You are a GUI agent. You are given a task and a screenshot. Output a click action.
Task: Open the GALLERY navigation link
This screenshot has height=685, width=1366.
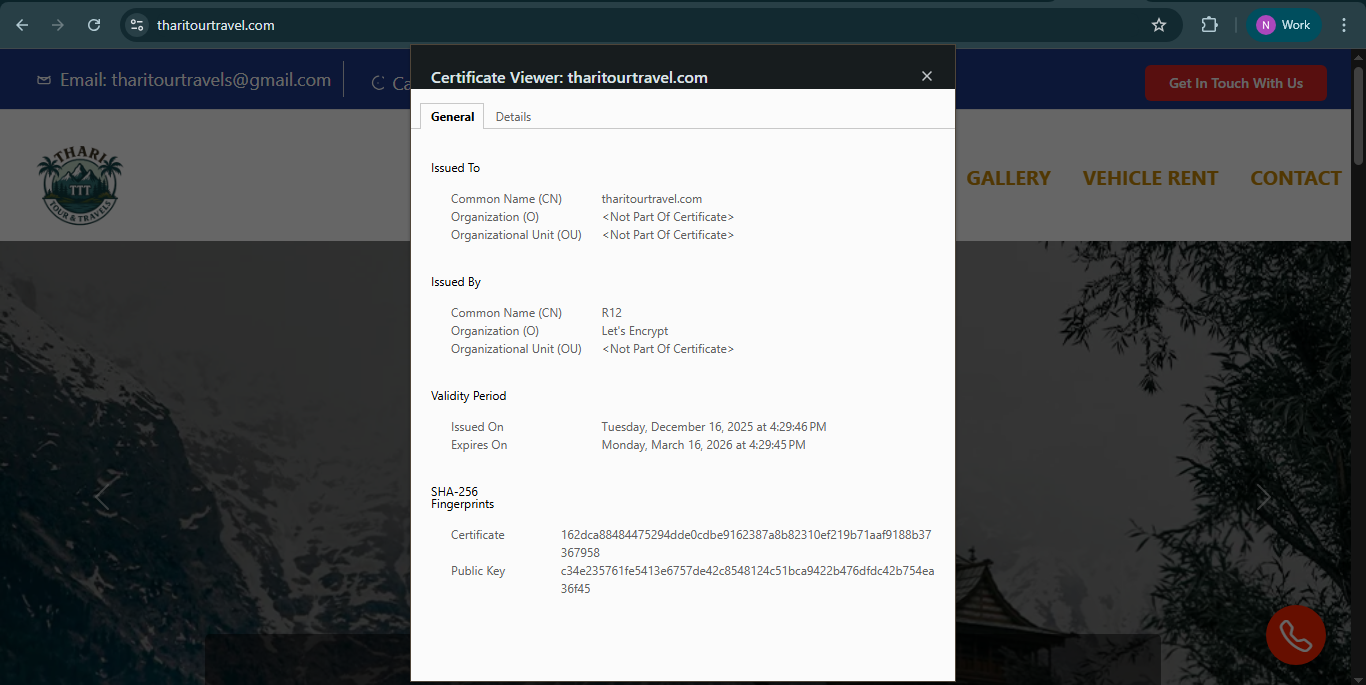[1008, 178]
